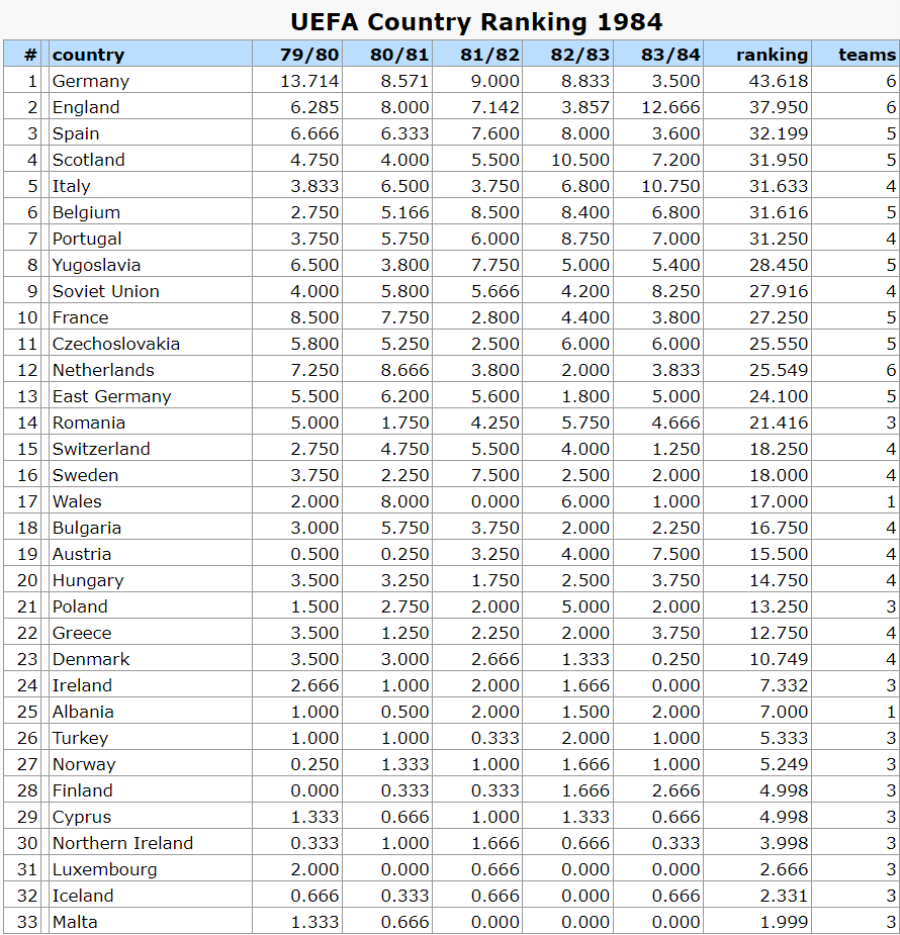Select the Northern Ireland entry

pyautogui.click(x=122, y=843)
